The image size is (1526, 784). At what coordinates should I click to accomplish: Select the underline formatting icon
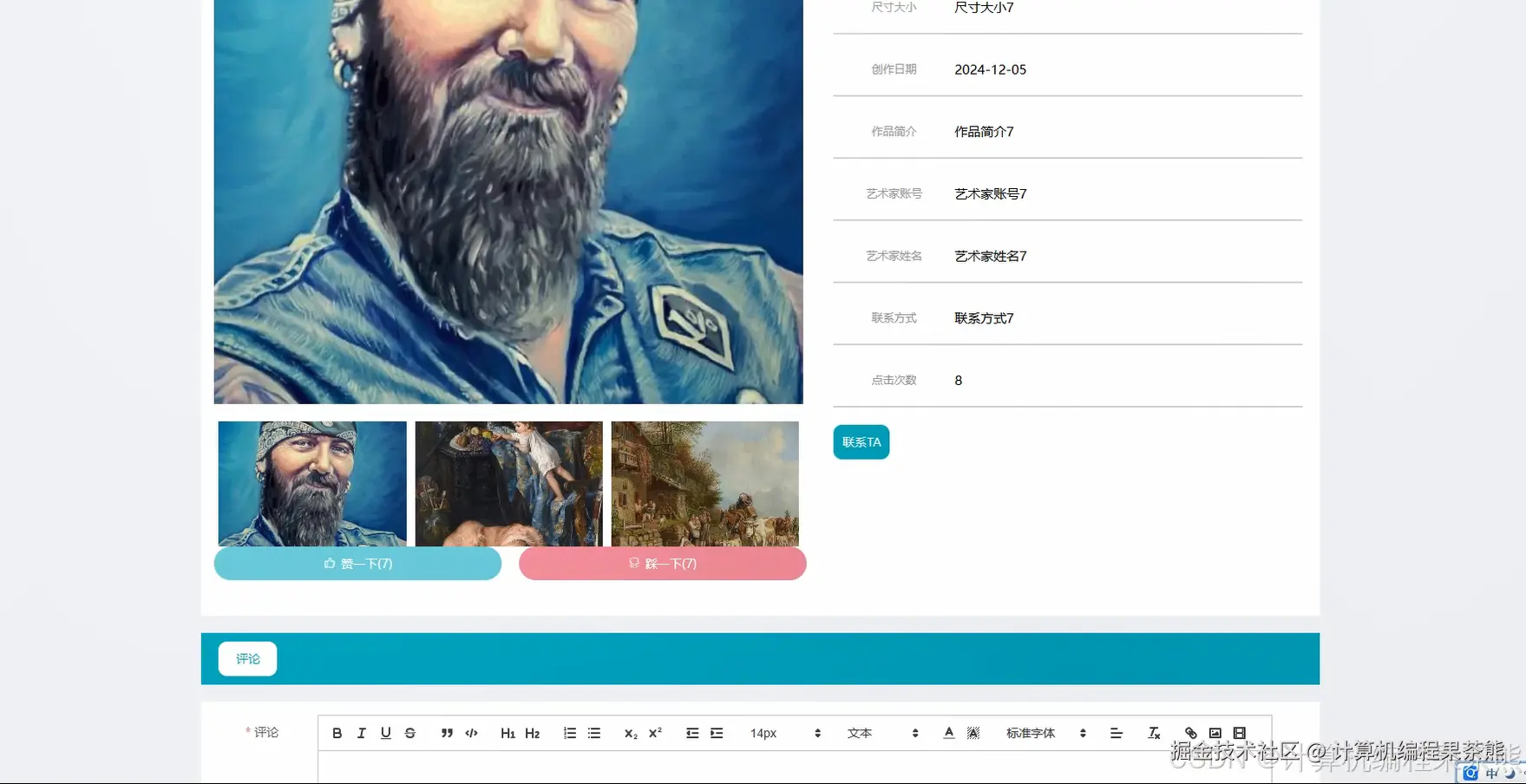tap(385, 733)
